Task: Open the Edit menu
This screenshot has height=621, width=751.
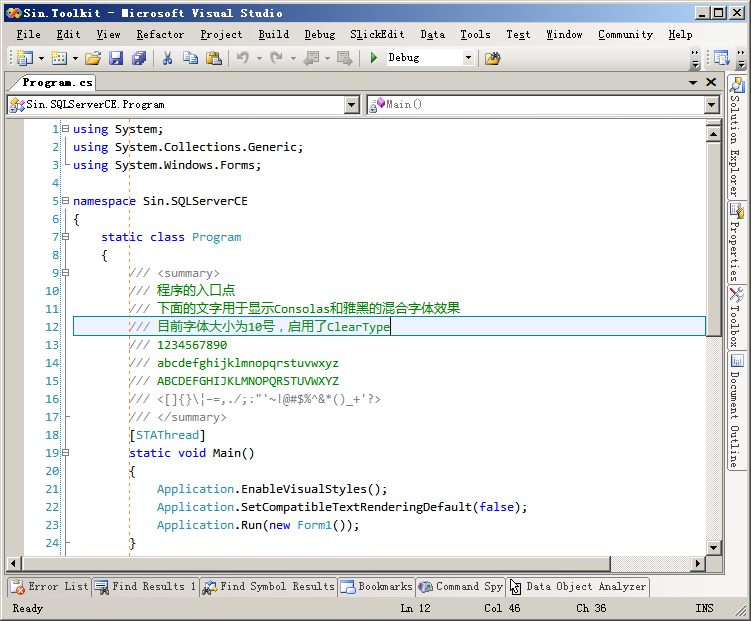Action: coord(68,34)
